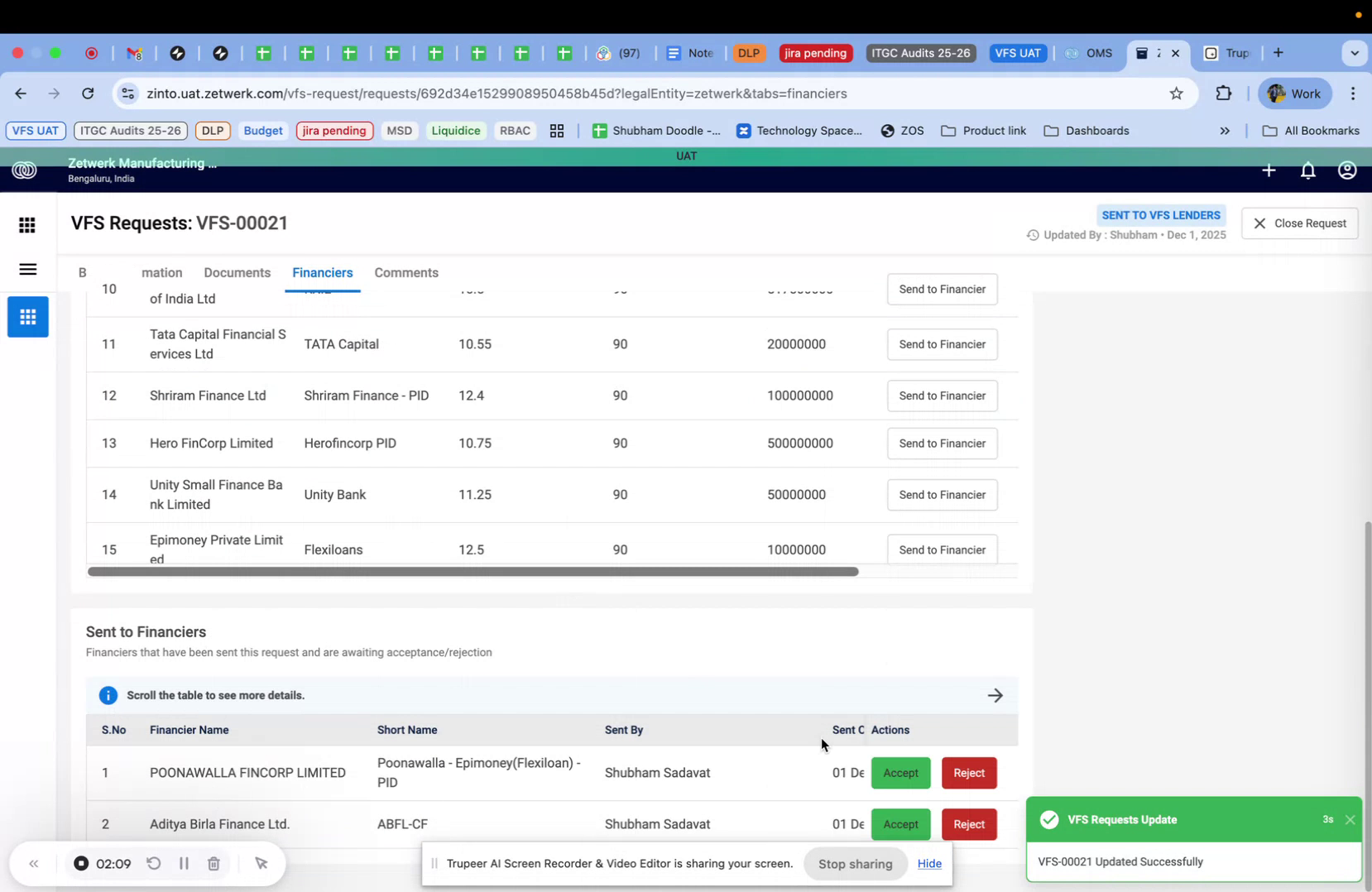Image resolution: width=1372 pixels, height=892 pixels.
Task: Delete the current recording
Action: pos(213,863)
